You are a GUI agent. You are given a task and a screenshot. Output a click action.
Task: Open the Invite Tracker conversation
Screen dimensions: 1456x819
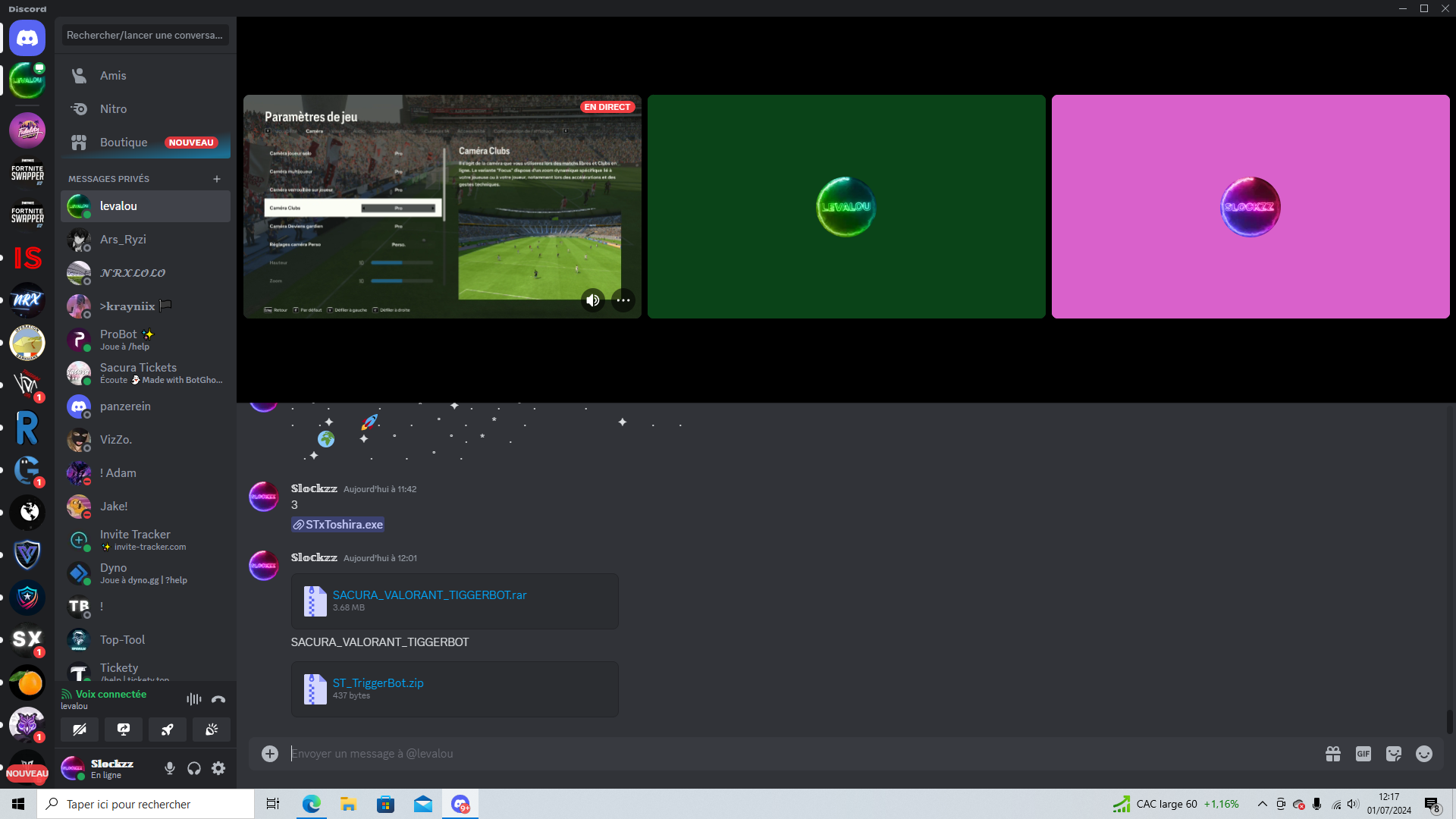pos(146,540)
